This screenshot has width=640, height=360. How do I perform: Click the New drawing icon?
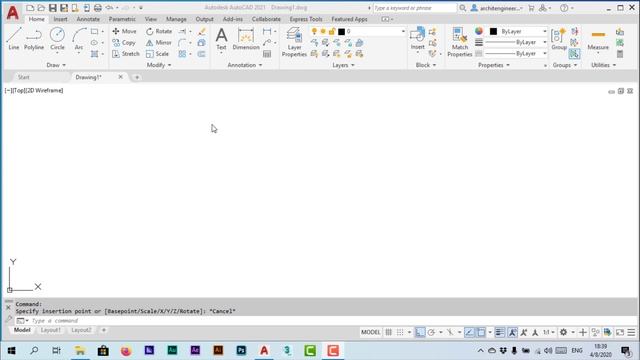click(30, 8)
